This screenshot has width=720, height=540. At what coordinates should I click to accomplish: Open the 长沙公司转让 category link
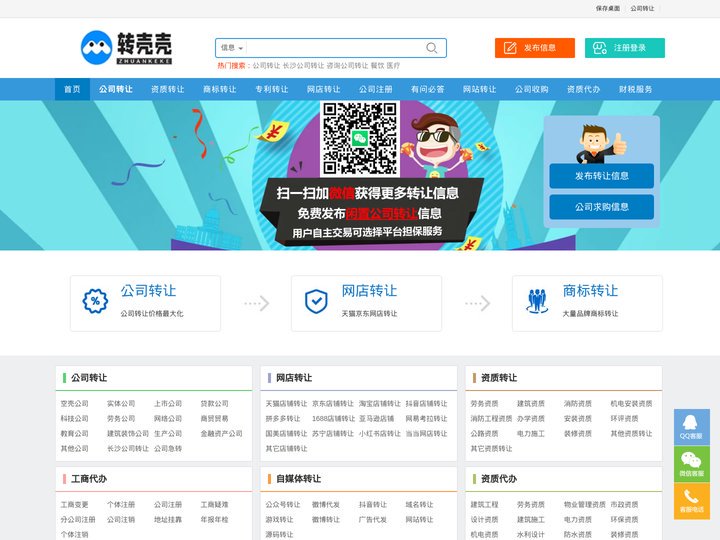click(x=128, y=449)
